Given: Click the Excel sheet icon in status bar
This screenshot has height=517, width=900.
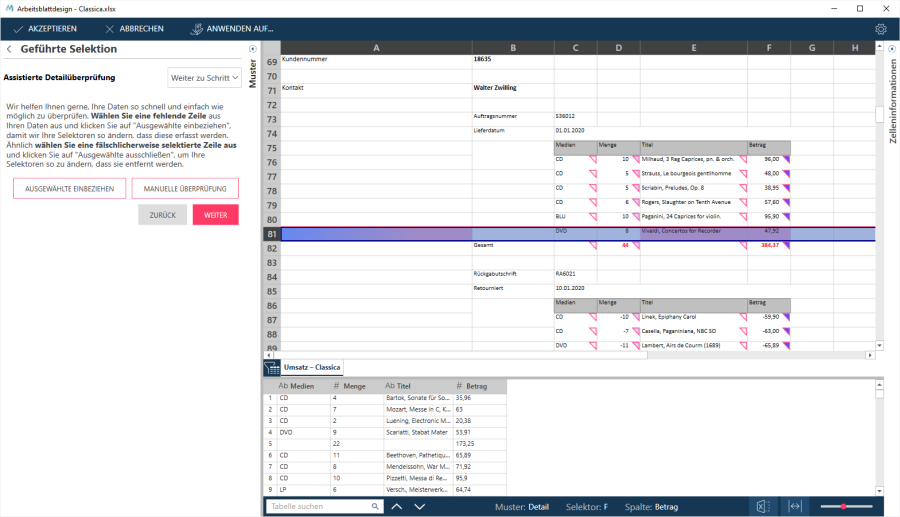Looking at the screenshot, I should pos(763,507).
